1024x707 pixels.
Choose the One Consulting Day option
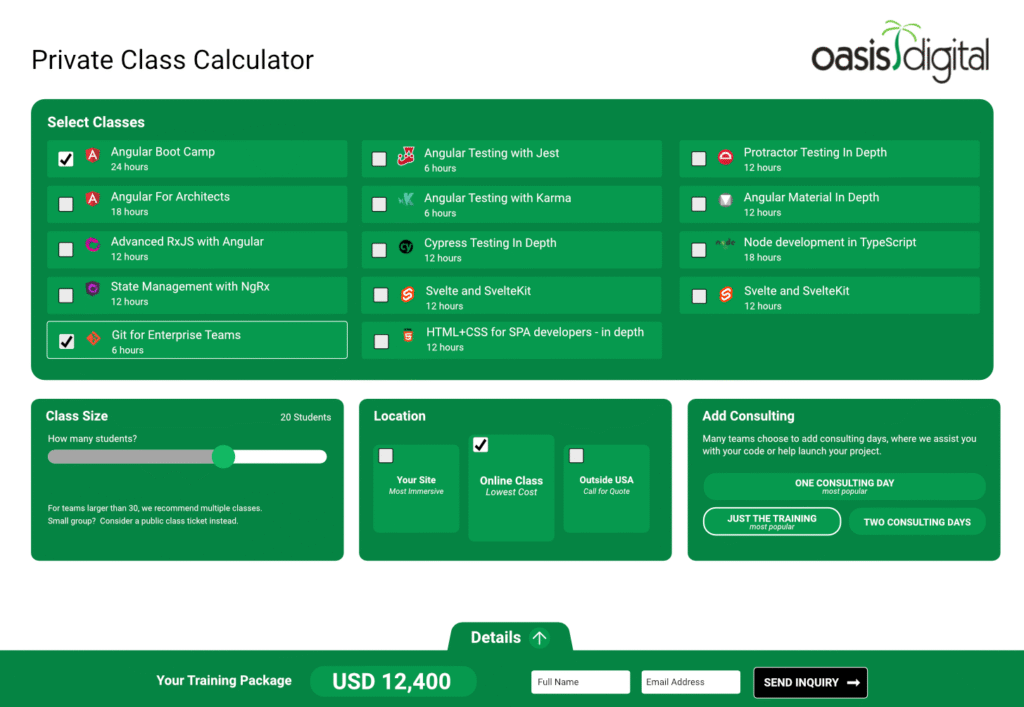[844, 487]
